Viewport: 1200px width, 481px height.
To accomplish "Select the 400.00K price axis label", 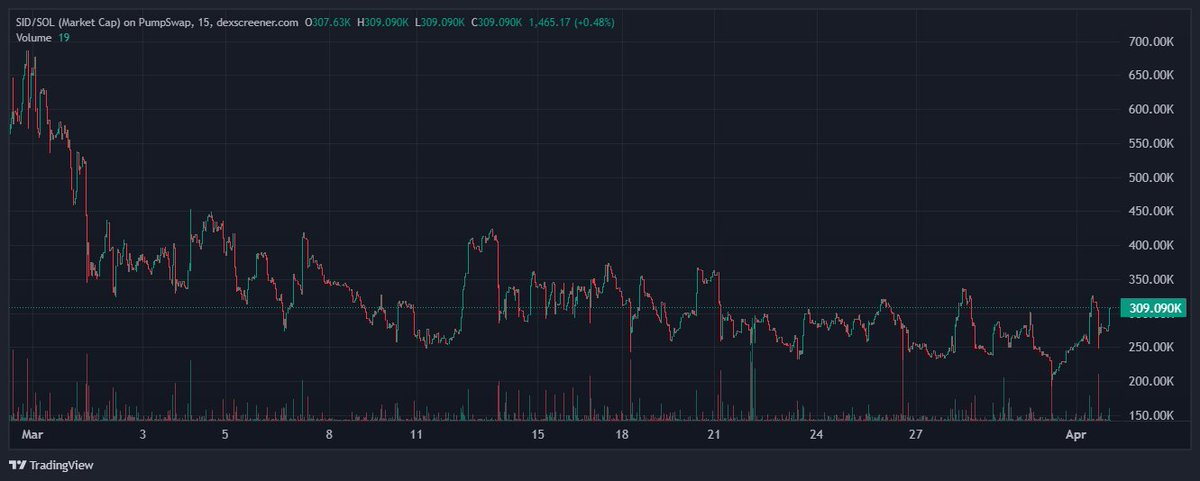I will click(1149, 246).
